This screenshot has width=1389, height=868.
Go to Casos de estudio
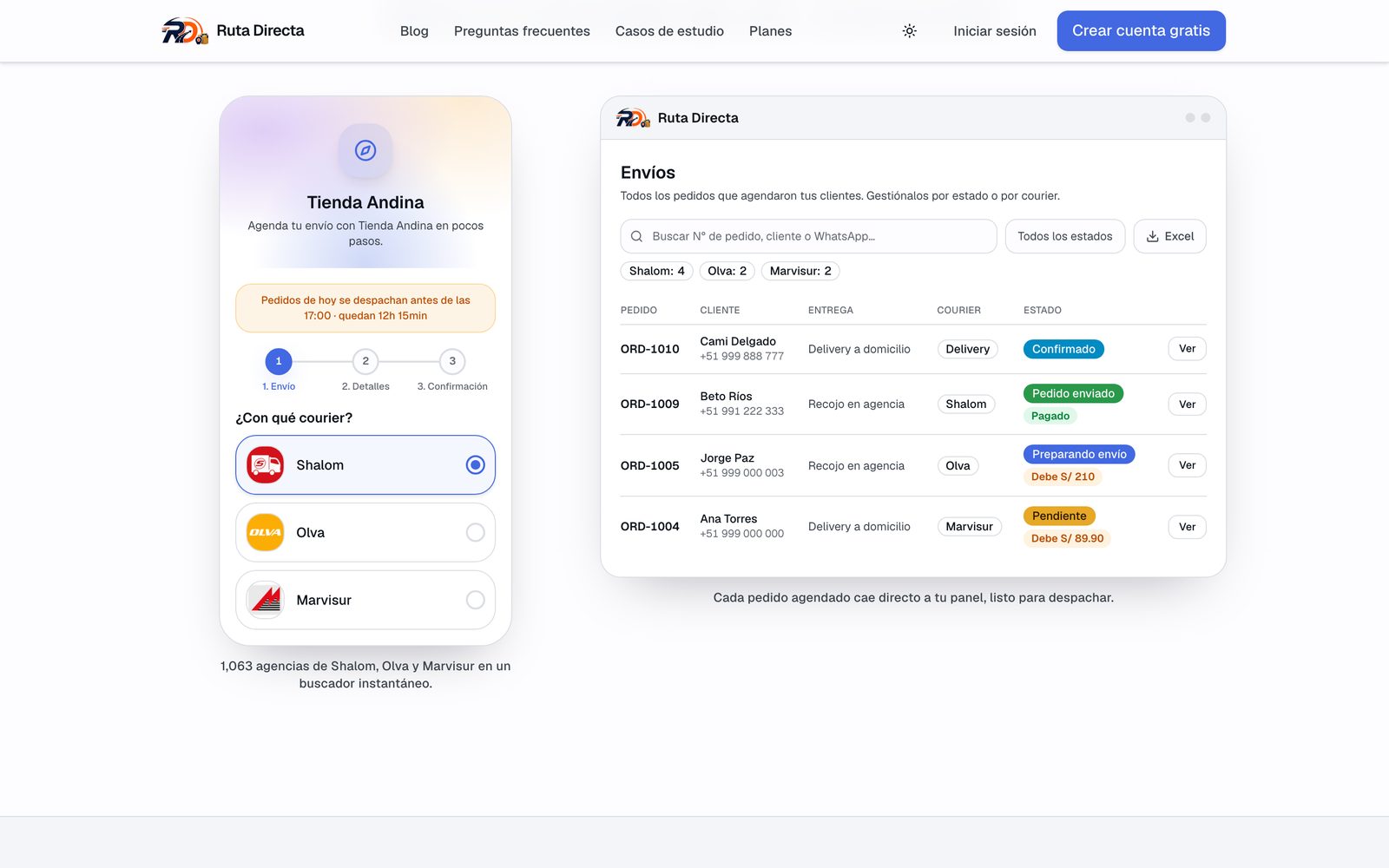click(669, 31)
